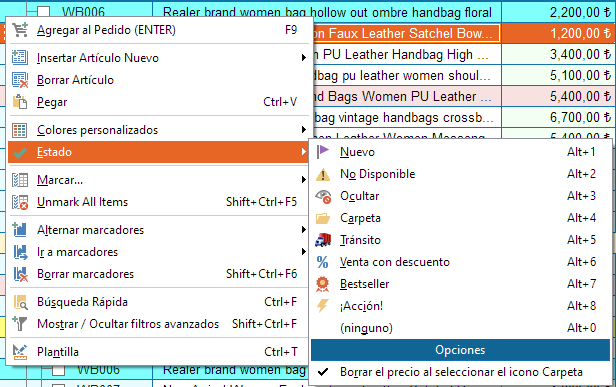Screen dimensions: 616x387
Task: Expand the Insertar Artículo Nuevo submenu arrow
Action: pos(304,58)
